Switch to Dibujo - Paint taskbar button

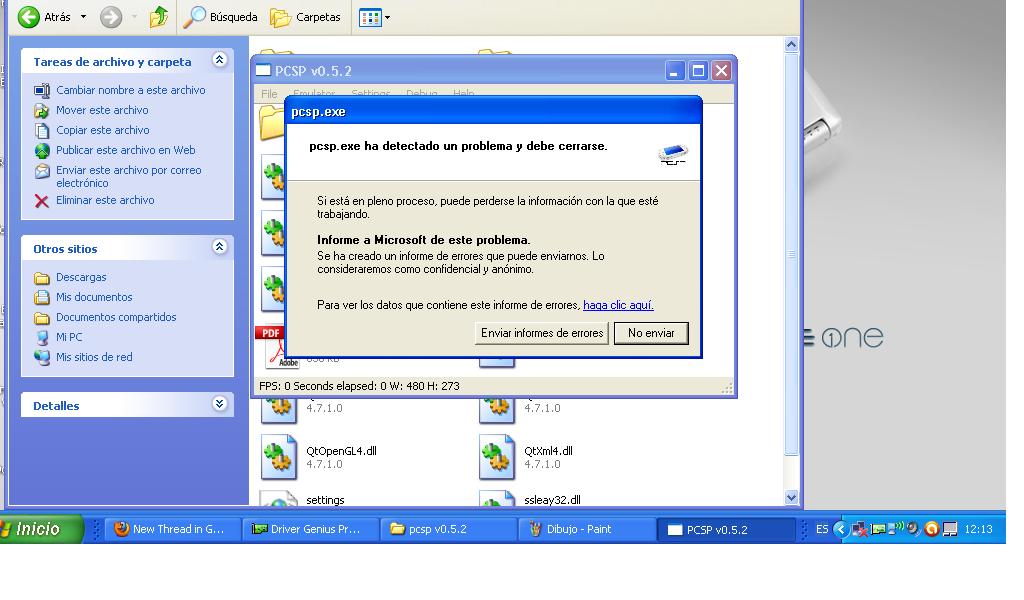pyautogui.click(x=587, y=529)
